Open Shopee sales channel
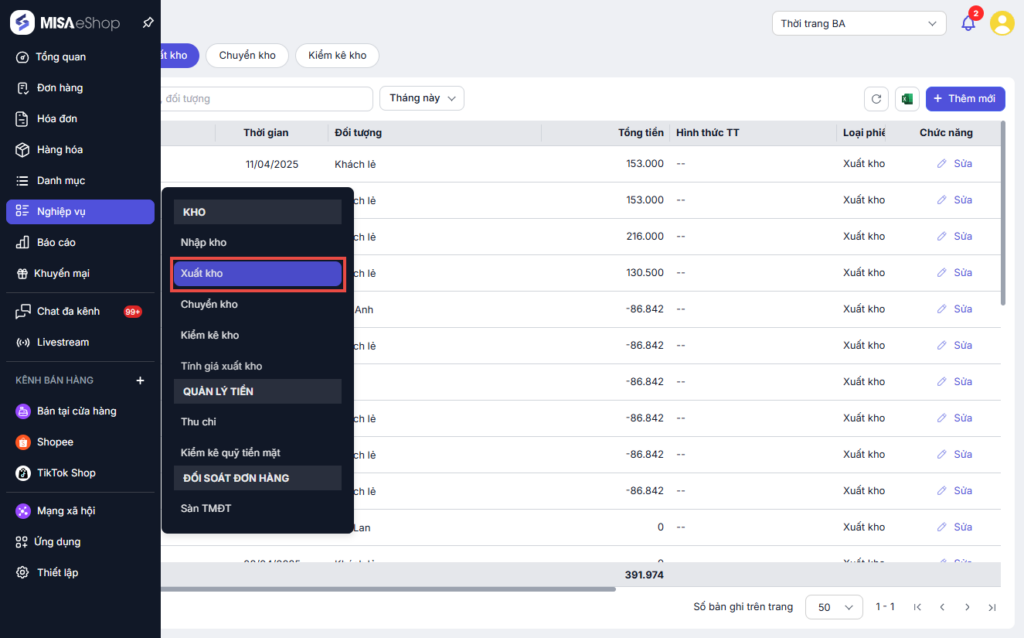Viewport: 1024px width, 638px height. click(55, 442)
